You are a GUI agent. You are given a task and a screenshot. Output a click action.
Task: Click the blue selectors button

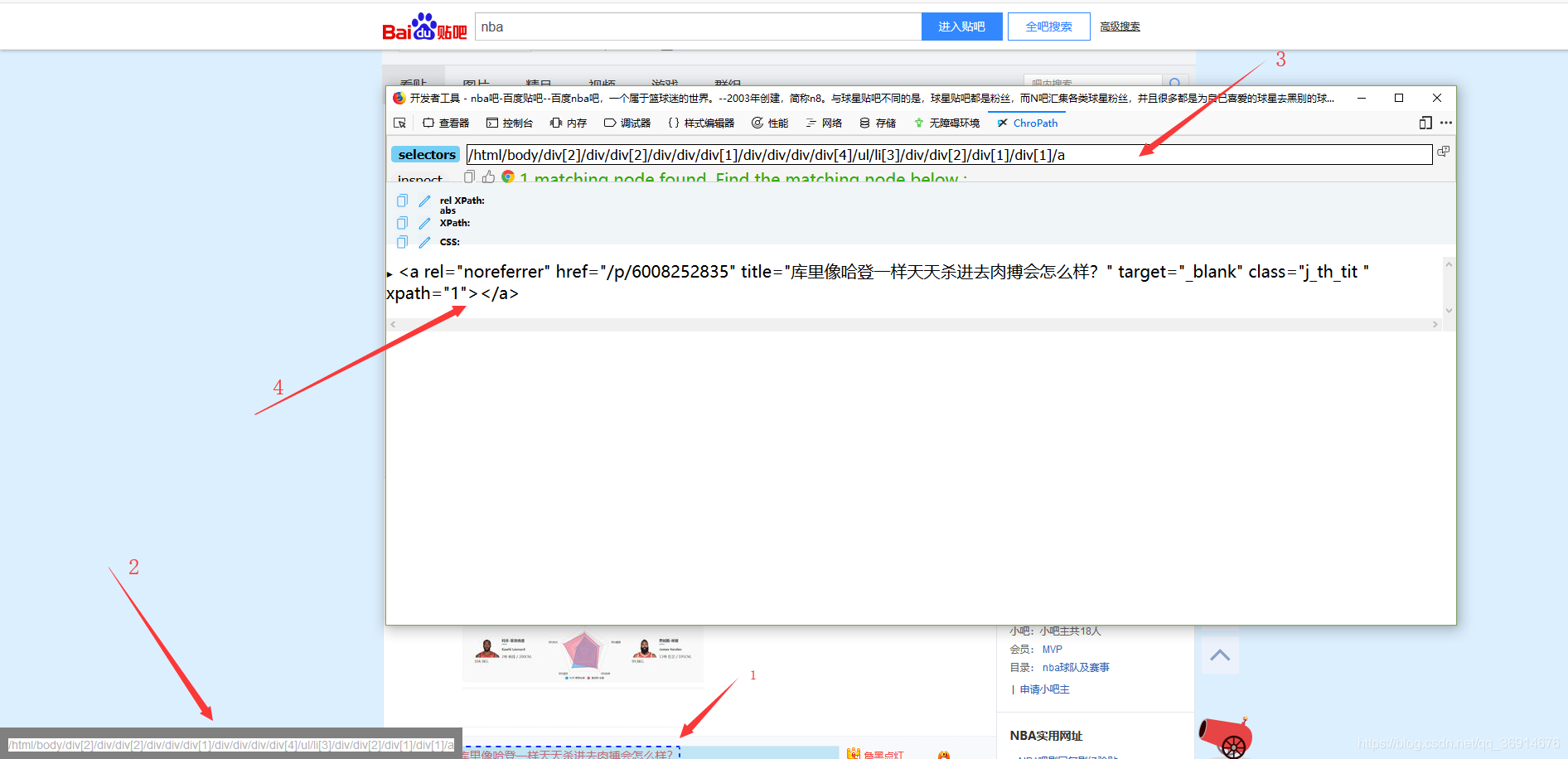pyautogui.click(x=426, y=154)
